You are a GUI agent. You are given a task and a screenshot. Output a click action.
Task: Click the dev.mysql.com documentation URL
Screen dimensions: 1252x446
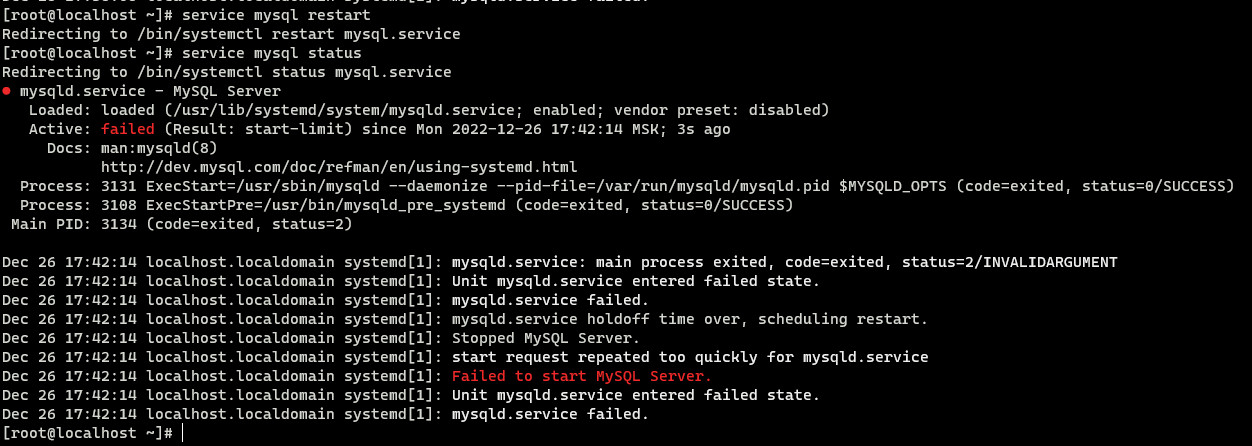pyautogui.click(x=339, y=167)
